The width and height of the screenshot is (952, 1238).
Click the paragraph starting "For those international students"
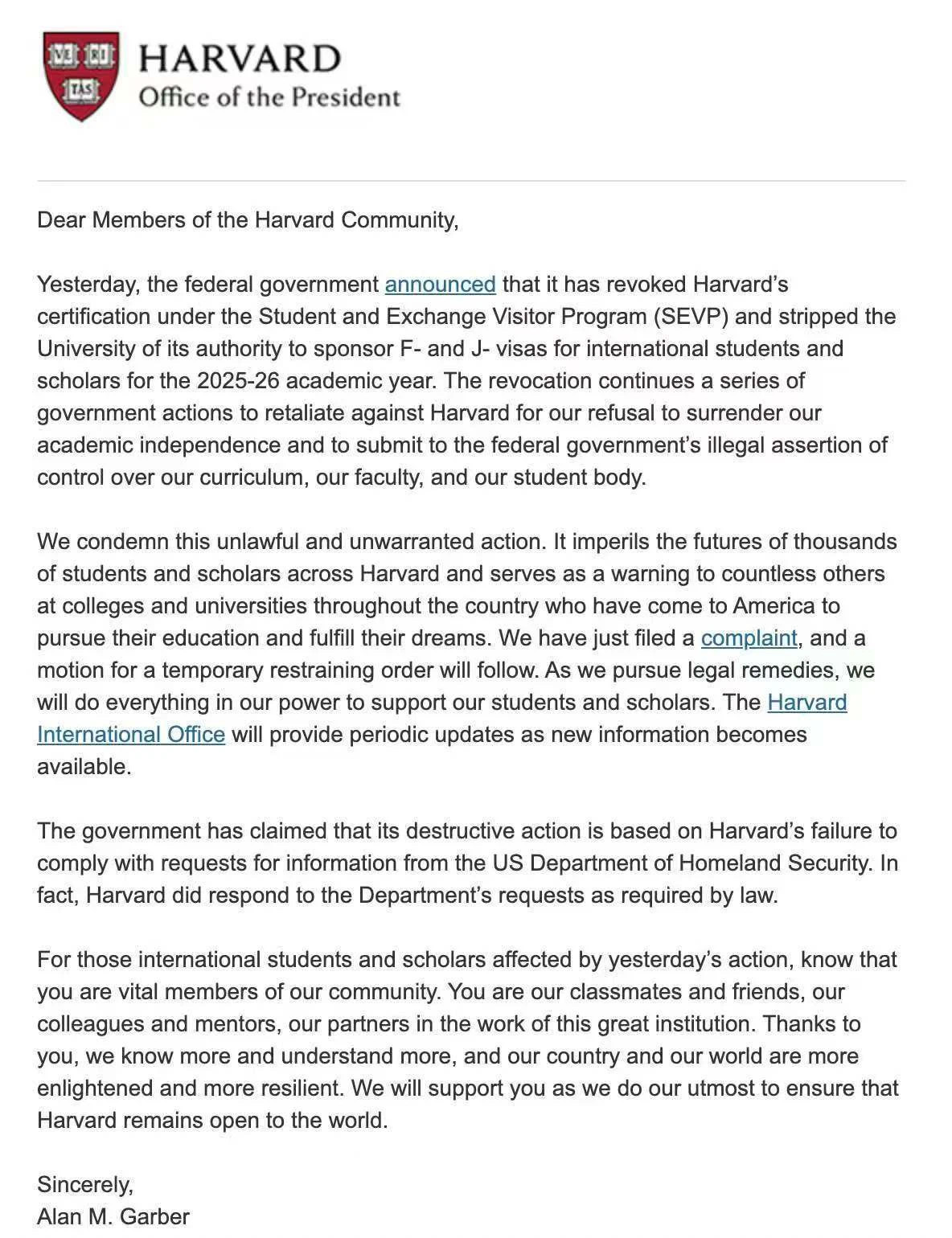[468, 1040]
